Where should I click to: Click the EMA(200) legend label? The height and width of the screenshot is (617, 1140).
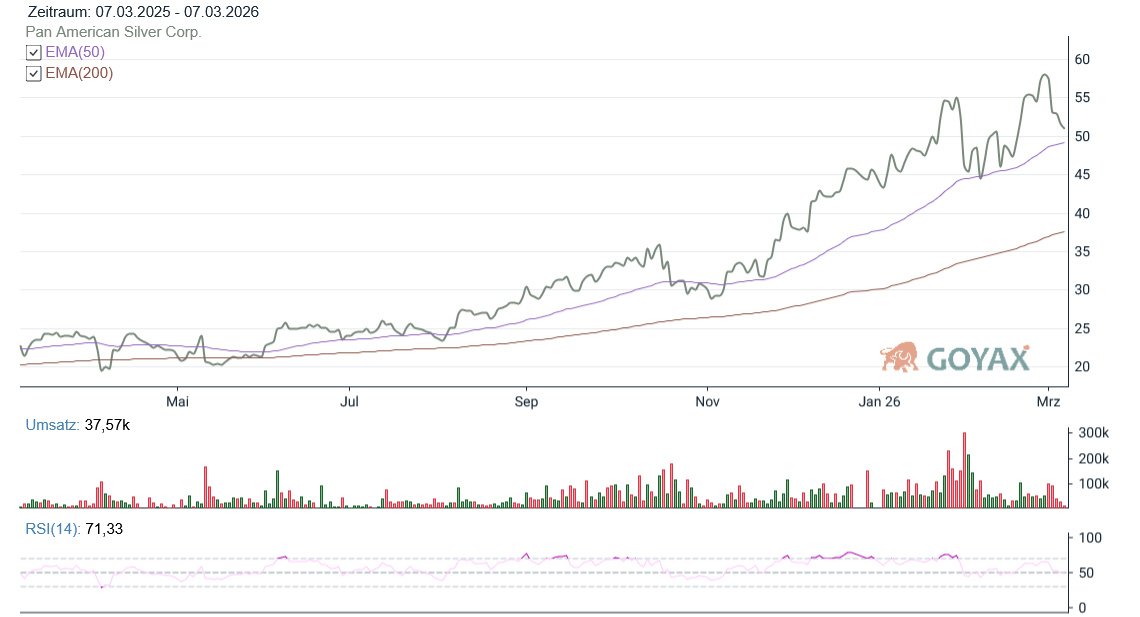(x=79, y=73)
